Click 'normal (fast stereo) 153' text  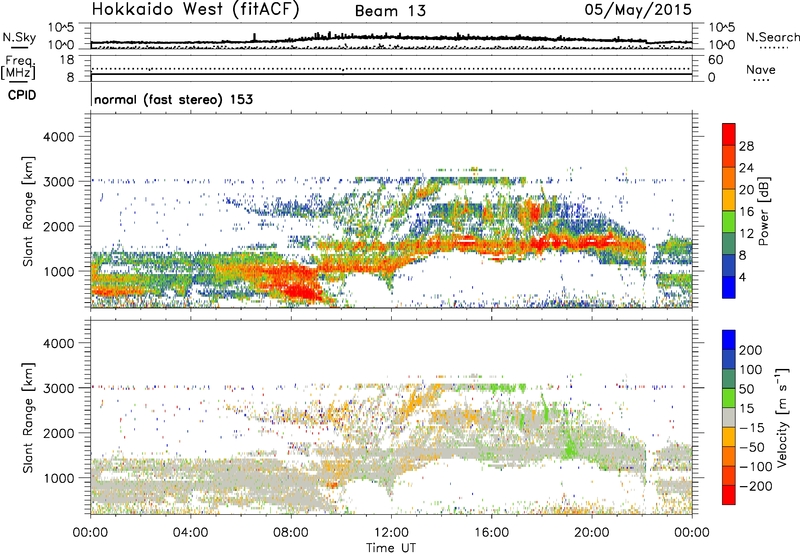(173, 99)
